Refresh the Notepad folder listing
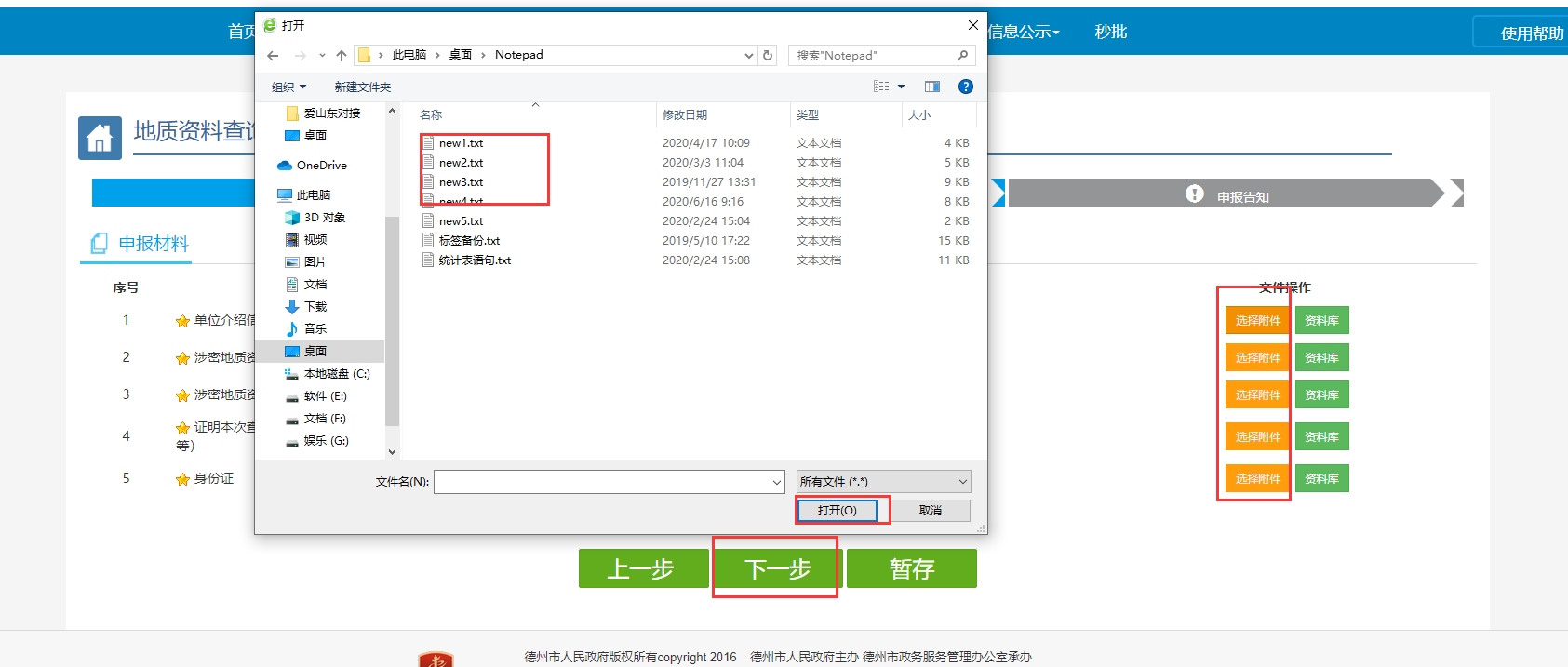The height and width of the screenshot is (667, 1568). [768, 56]
